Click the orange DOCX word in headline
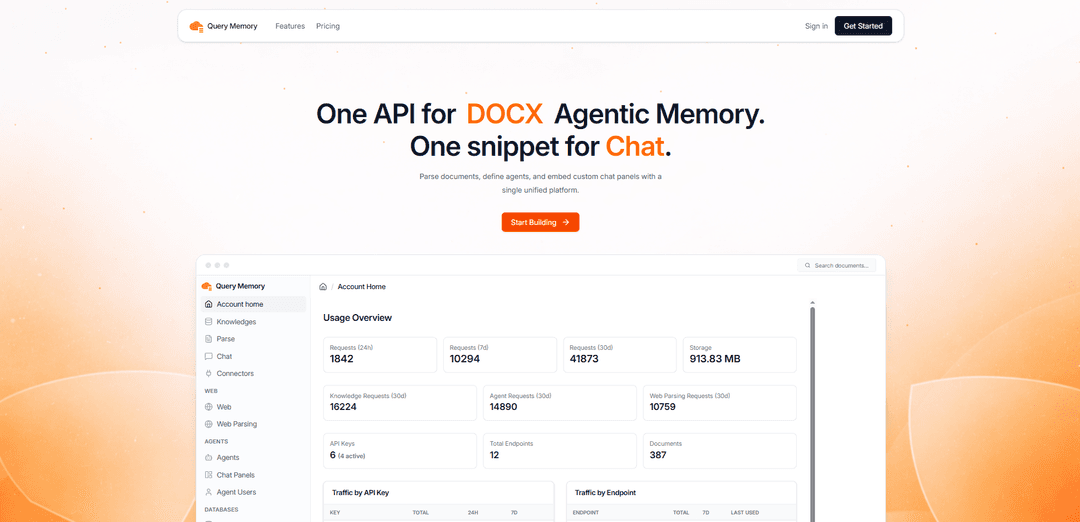This screenshot has height=522, width=1080. point(504,114)
